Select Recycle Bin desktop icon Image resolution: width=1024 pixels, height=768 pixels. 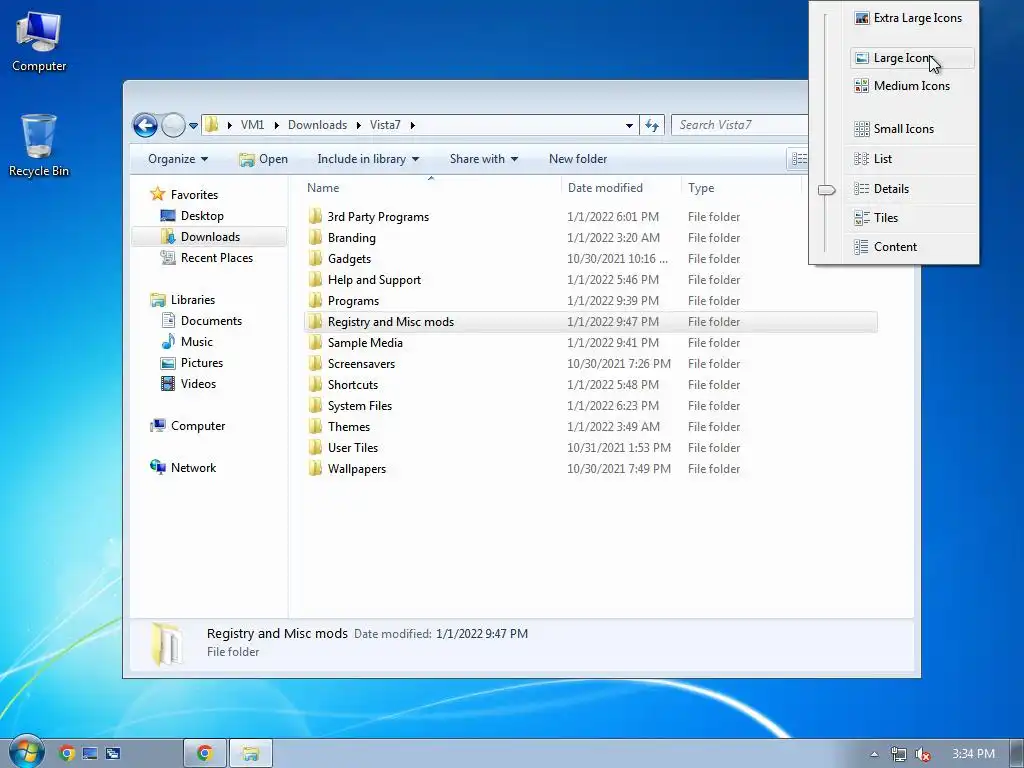(x=39, y=146)
